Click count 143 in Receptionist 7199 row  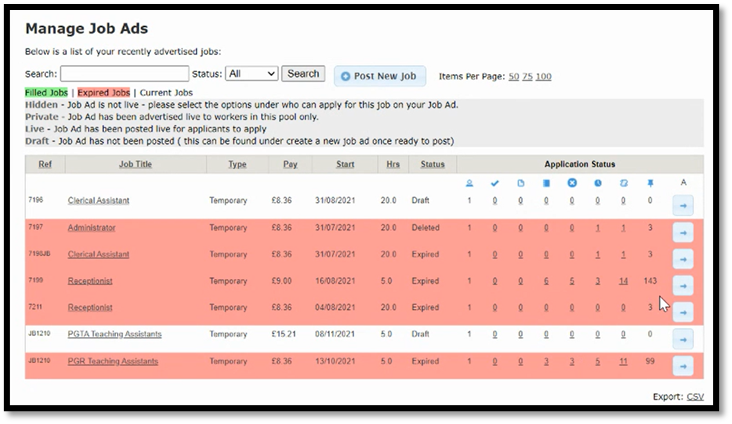pos(650,281)
